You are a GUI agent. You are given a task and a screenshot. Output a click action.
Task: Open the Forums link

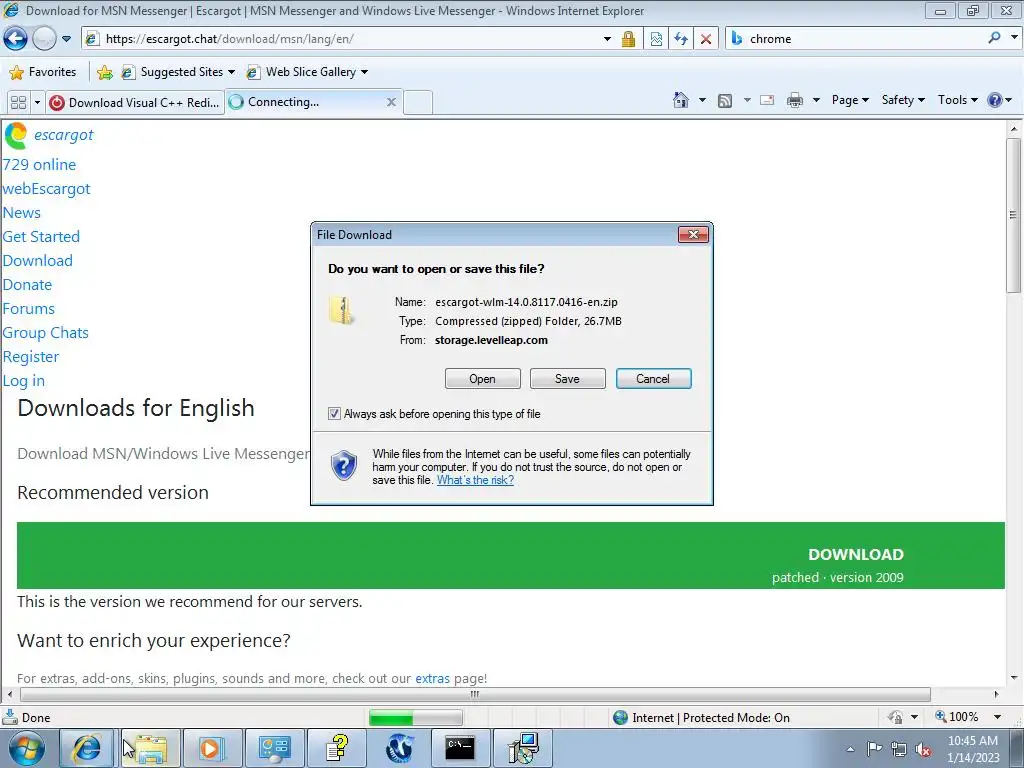pos(29,308)
